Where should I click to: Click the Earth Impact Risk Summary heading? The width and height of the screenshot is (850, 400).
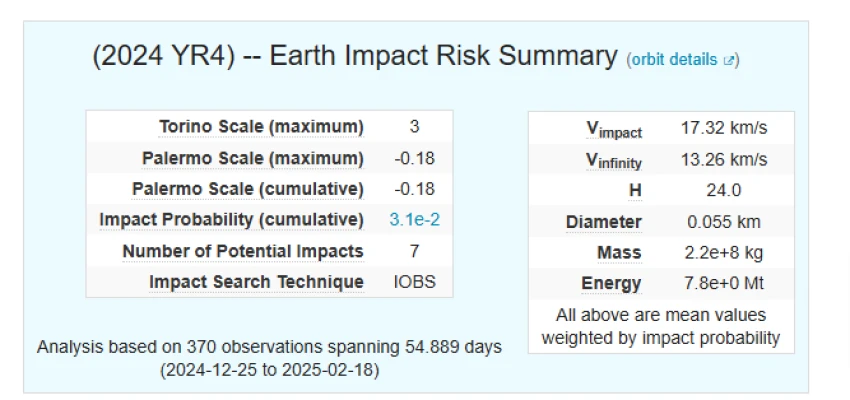(x=355, y=56)
